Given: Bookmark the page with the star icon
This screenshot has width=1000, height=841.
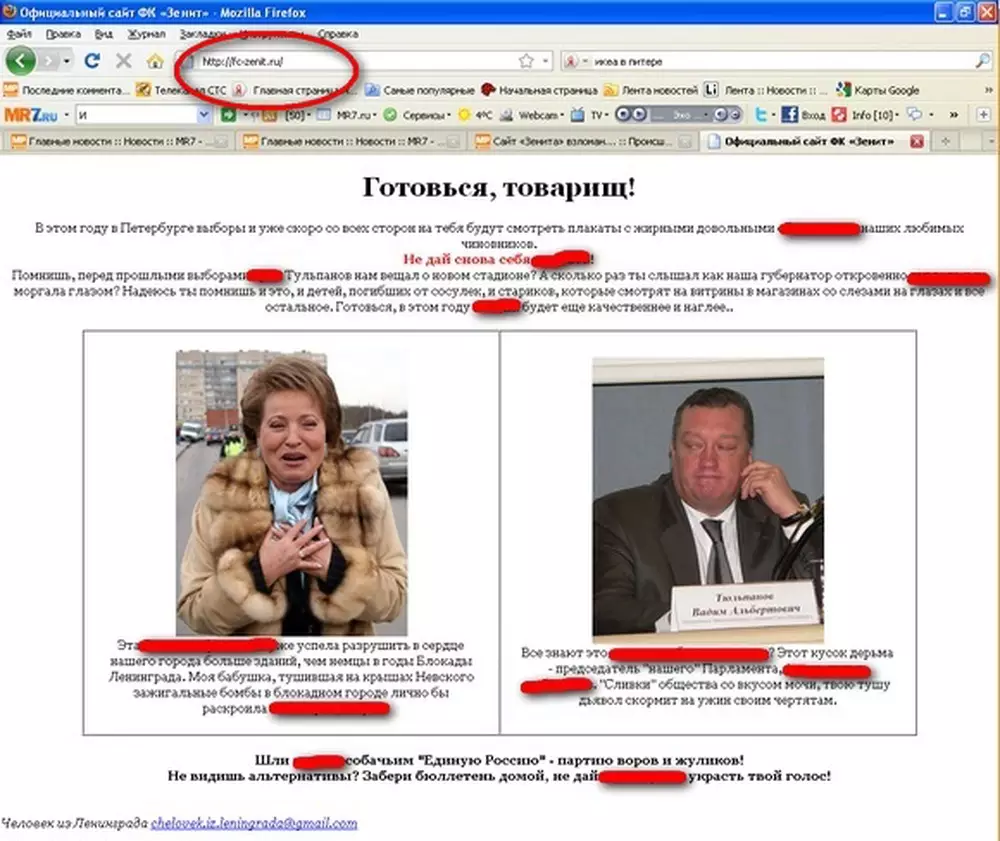Looking at the screenshot, I should coord(525,61).
